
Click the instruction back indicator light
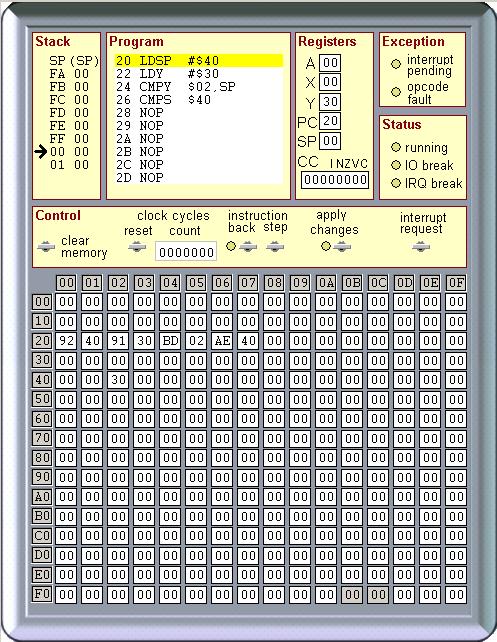point(231,246)
